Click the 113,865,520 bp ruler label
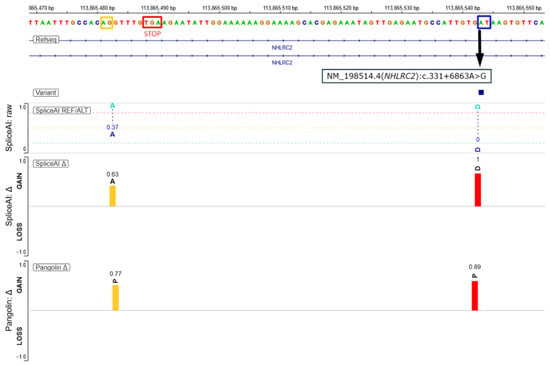The height and width of the screenshot is (365, 550). click(341, 8)
